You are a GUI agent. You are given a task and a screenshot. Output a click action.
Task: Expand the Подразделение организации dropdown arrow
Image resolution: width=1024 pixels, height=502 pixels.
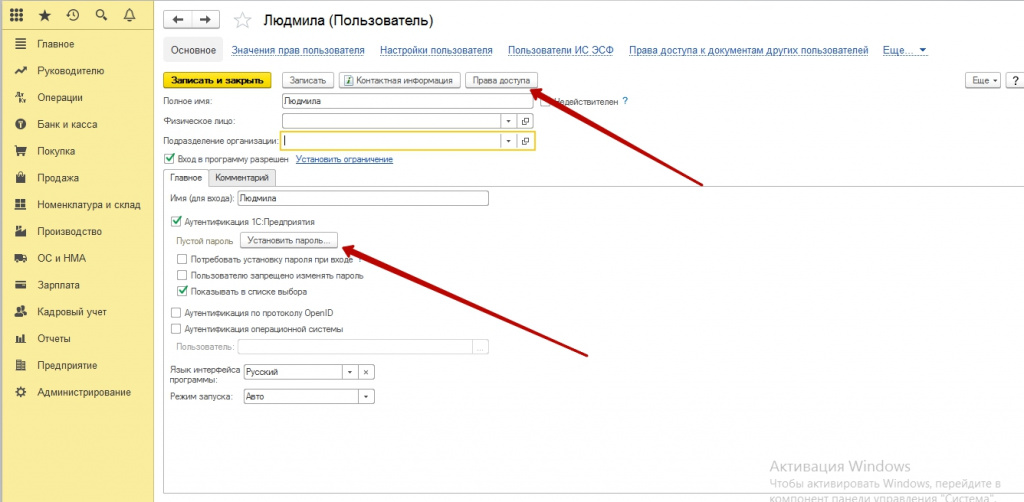tap(509, 141)
